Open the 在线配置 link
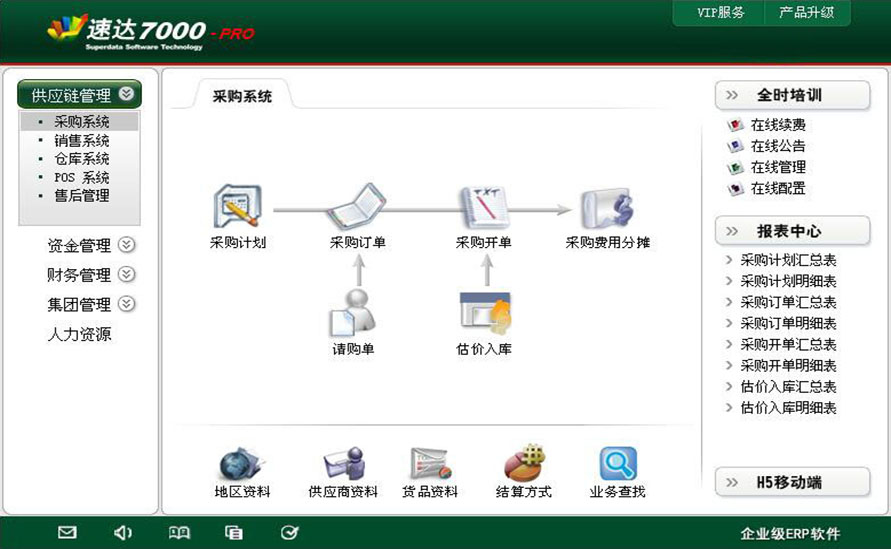This screenshot has height=549, width=891. pyautogui.click(x=778, y=188)
